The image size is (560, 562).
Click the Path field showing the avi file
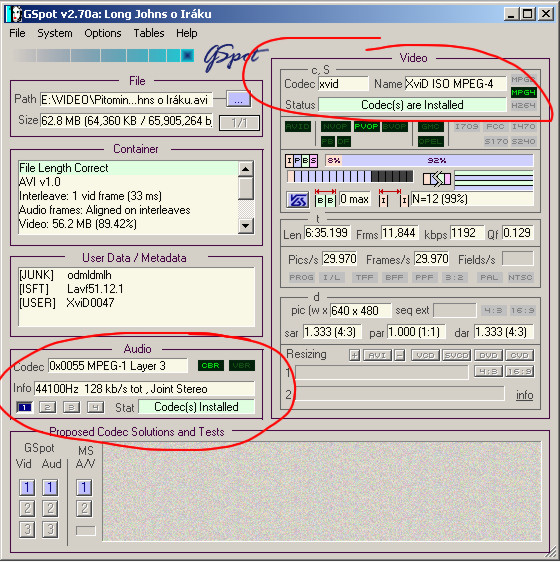126,100
